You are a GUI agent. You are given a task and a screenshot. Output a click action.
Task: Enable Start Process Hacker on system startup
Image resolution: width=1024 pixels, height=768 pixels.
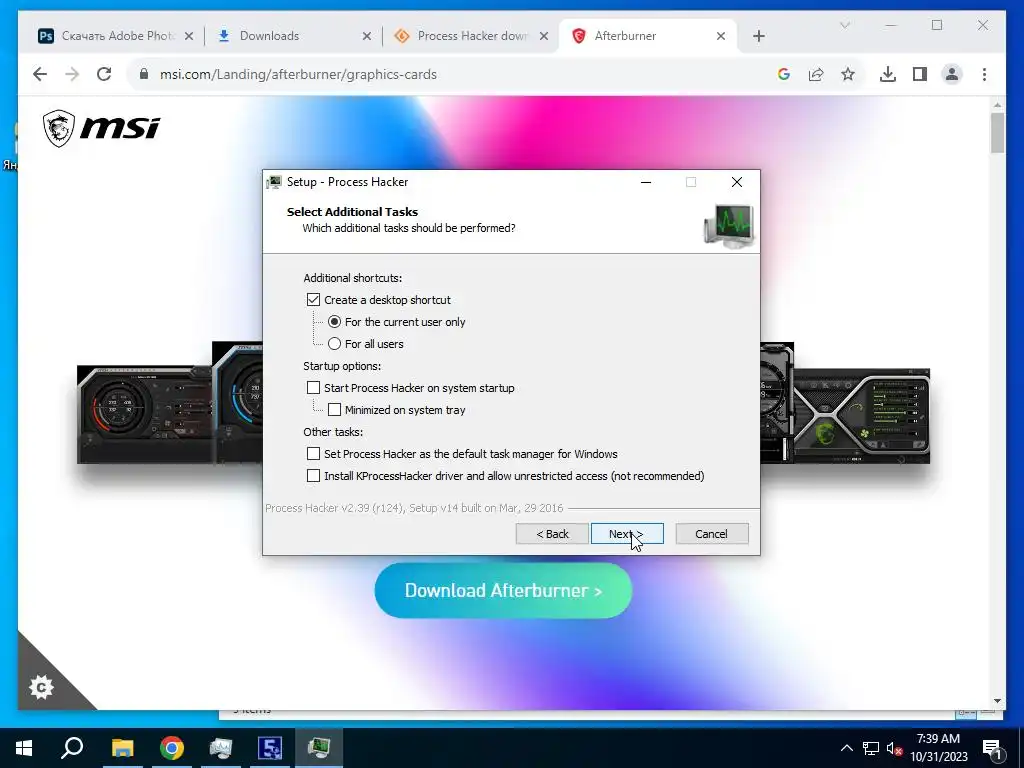click(313, 388)
